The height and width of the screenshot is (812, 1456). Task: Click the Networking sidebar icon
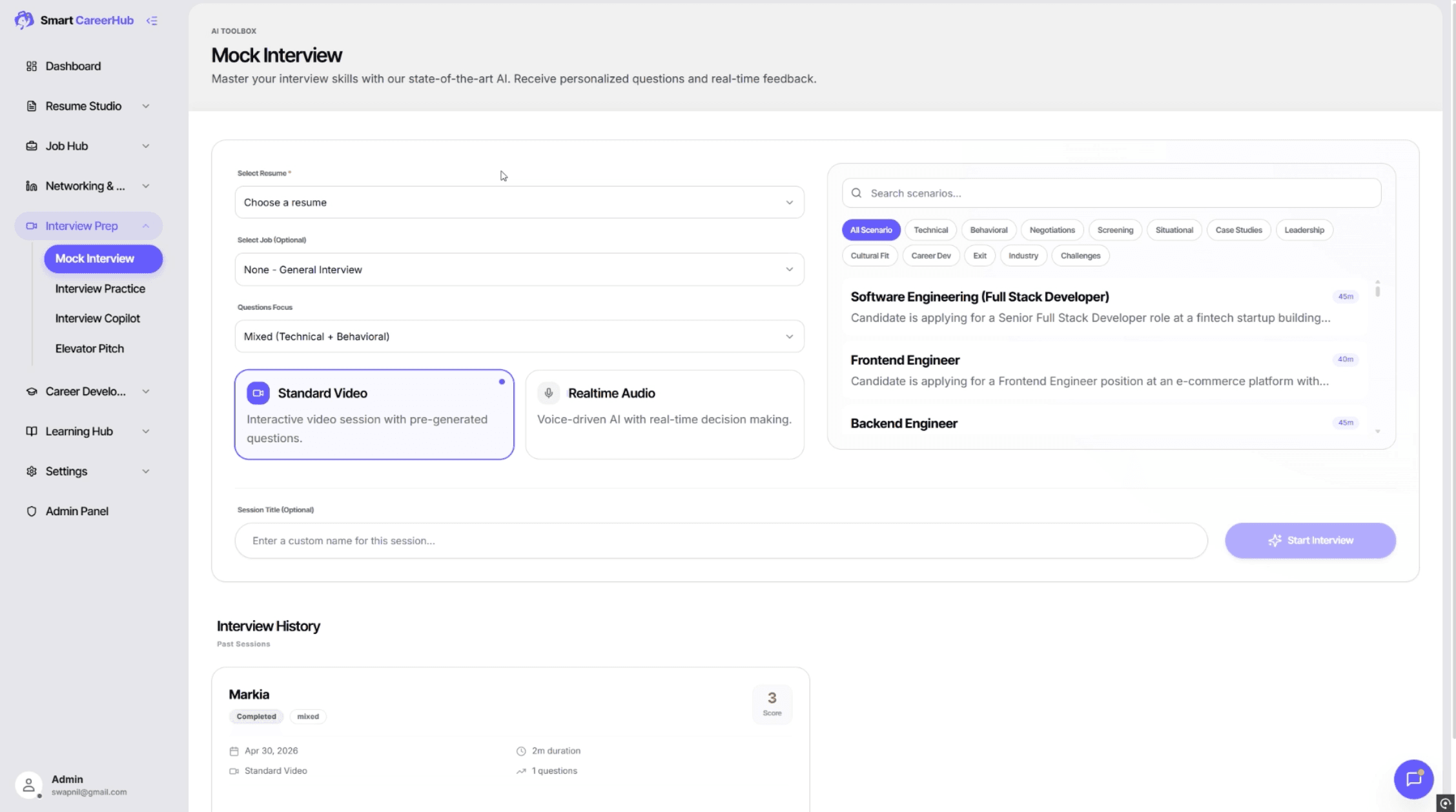click(31, 186)
